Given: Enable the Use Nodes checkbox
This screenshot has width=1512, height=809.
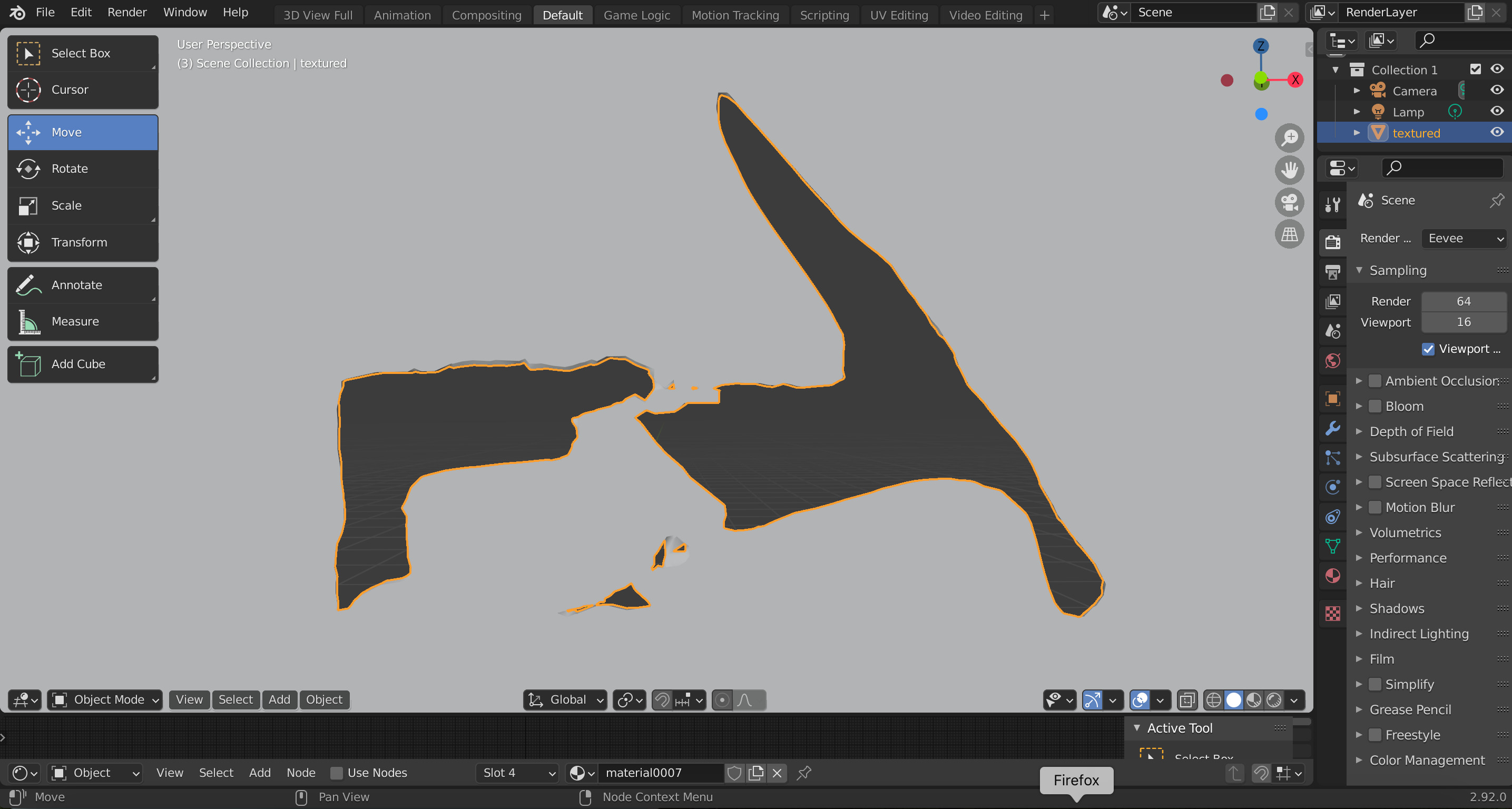Looking at the screenshot, I should coord(336,773).
